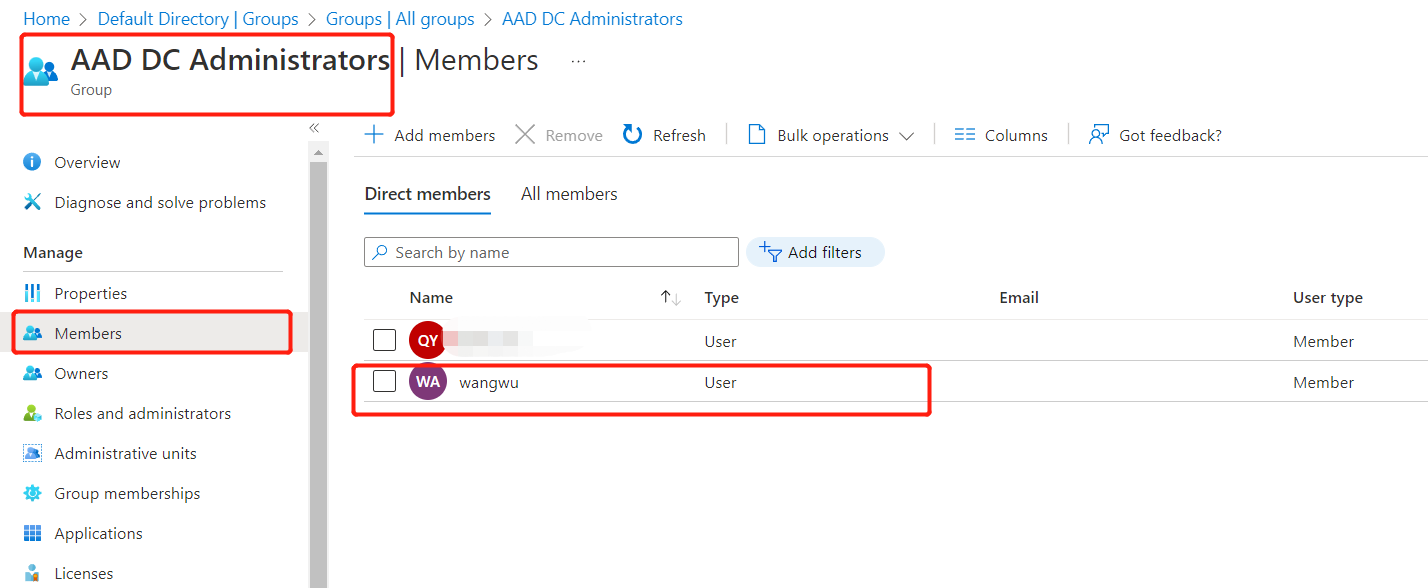Click the plus icon for Add members
Image resolution: width=1428 pixels, height=588 pixels.
pos(374,134)
